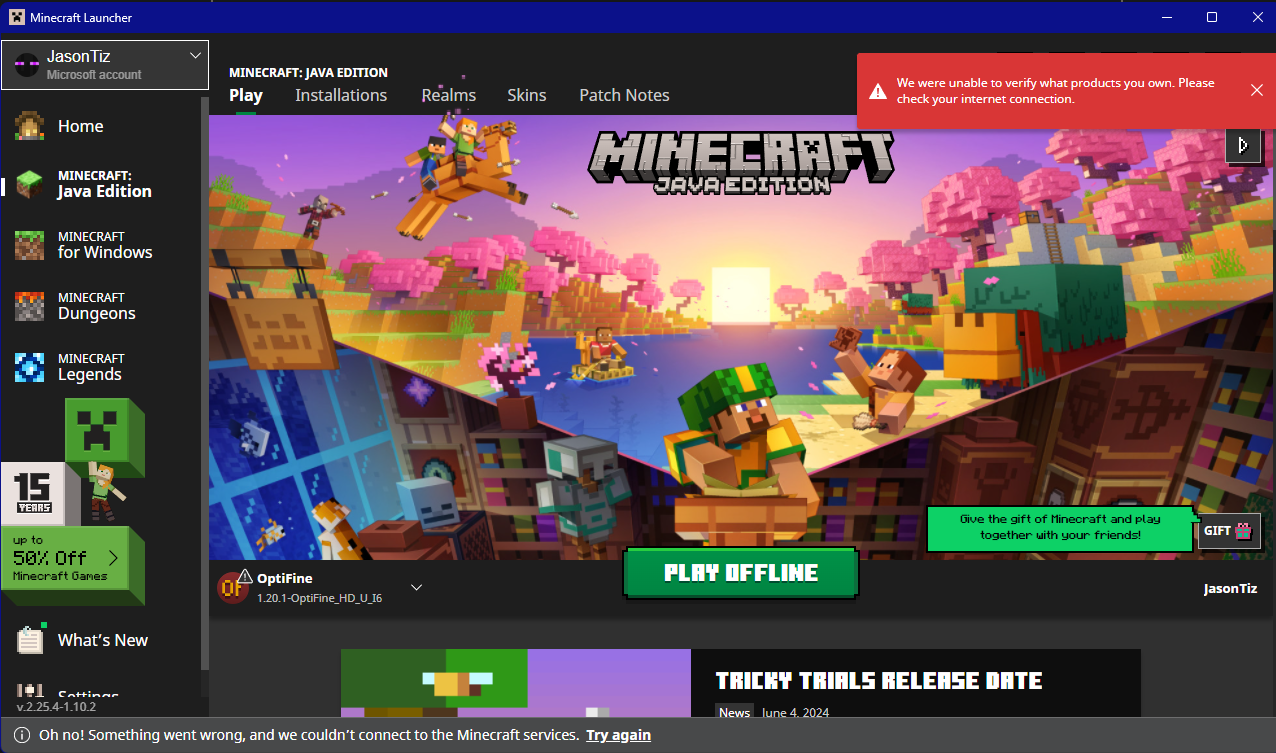The height and width of the screenshot is (753, 1276).
Task: Click the Tricky Trials news thumbnail
Action: point(516,683)
